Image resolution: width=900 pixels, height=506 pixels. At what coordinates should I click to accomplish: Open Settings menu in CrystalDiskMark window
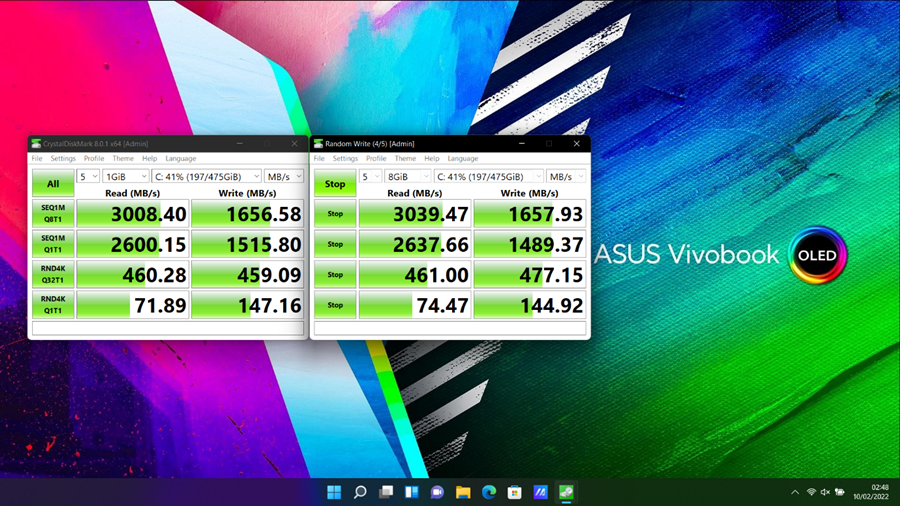[63, 158]
